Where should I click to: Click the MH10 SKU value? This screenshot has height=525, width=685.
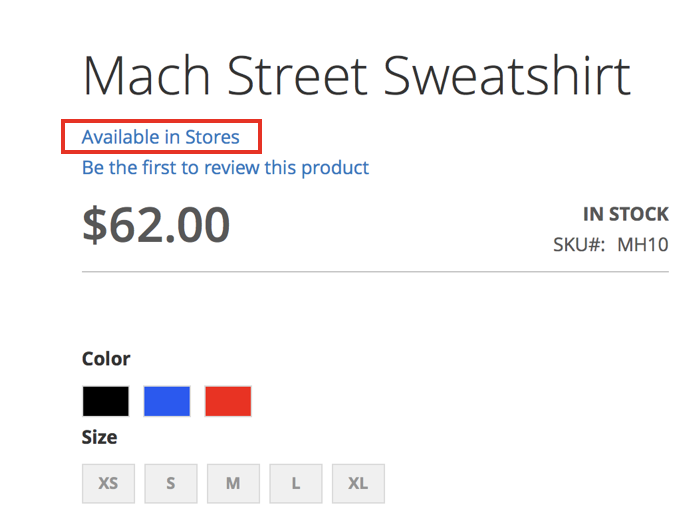(643, 244)
